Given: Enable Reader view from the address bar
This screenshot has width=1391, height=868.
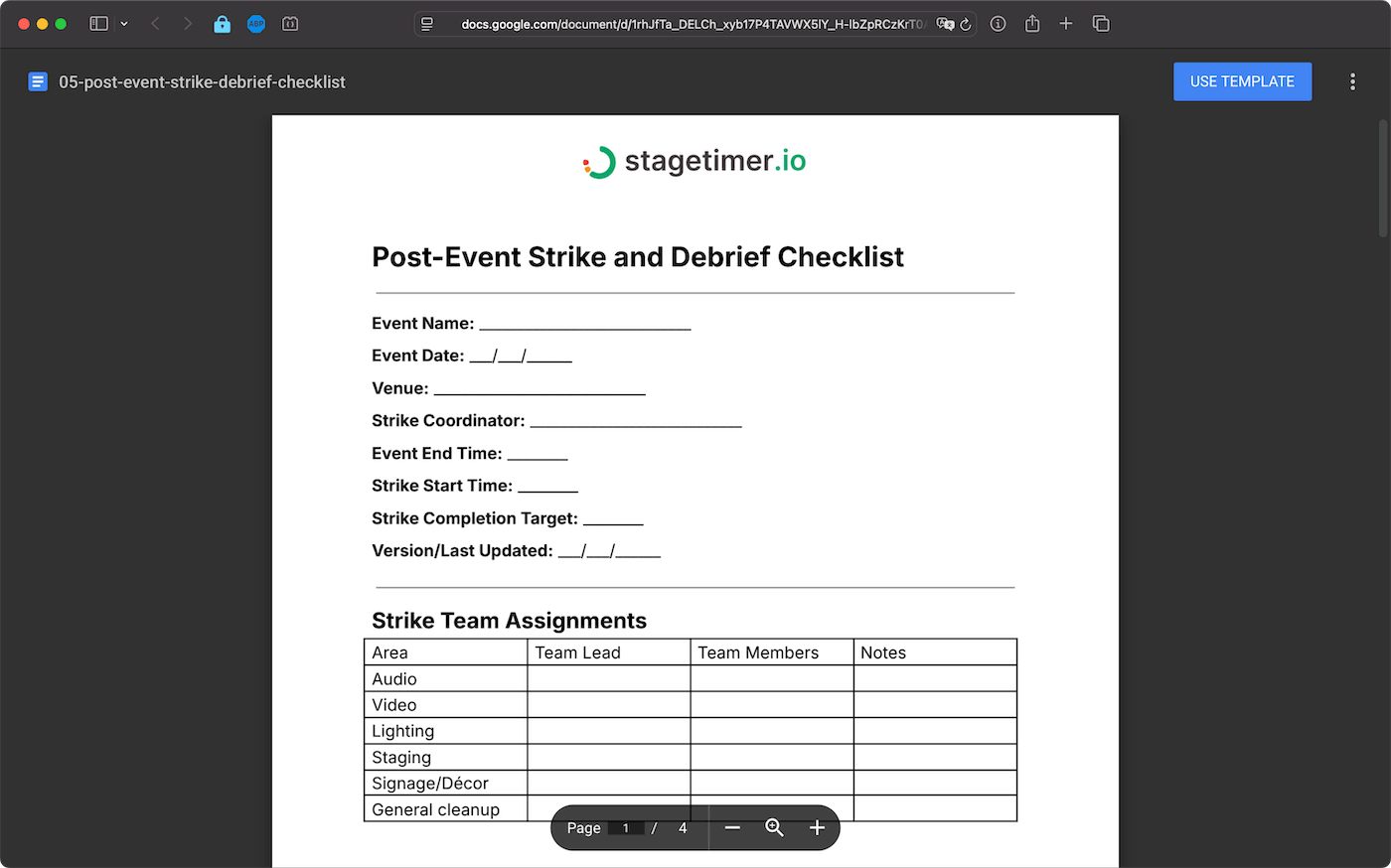Looking at the screenshot, I should [x=427, y=23].
